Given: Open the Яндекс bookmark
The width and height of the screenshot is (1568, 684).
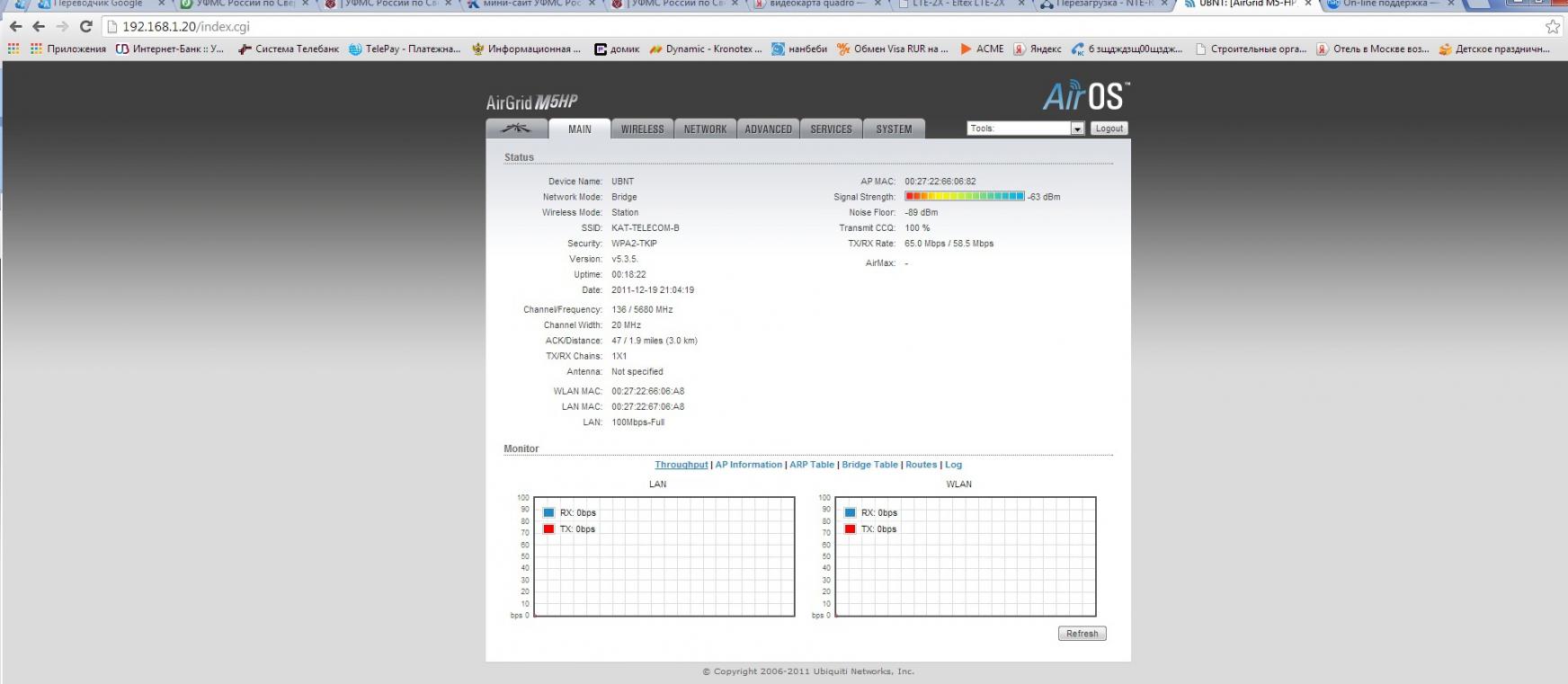Looking at the screenshot, I should click(x=1038, y=49).
